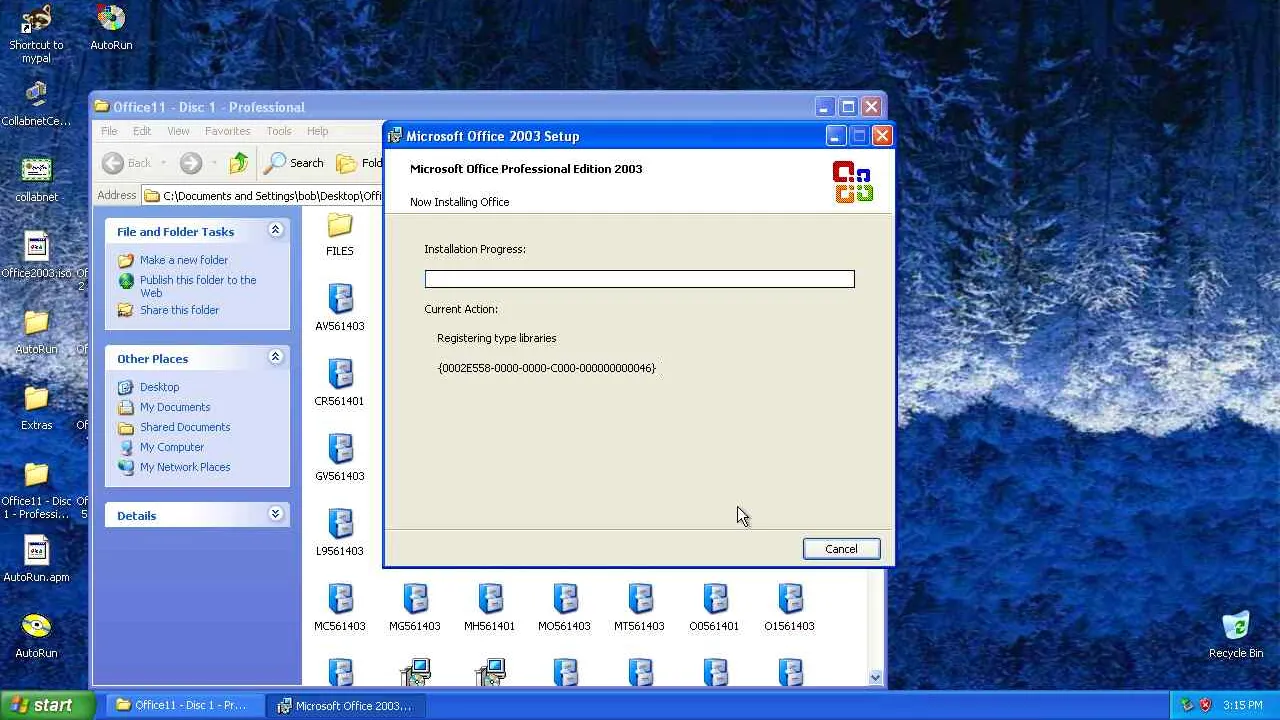This screenshot has width=1280, height=720.
Task: Click the Share this folder link
Action: click(179, 310)
